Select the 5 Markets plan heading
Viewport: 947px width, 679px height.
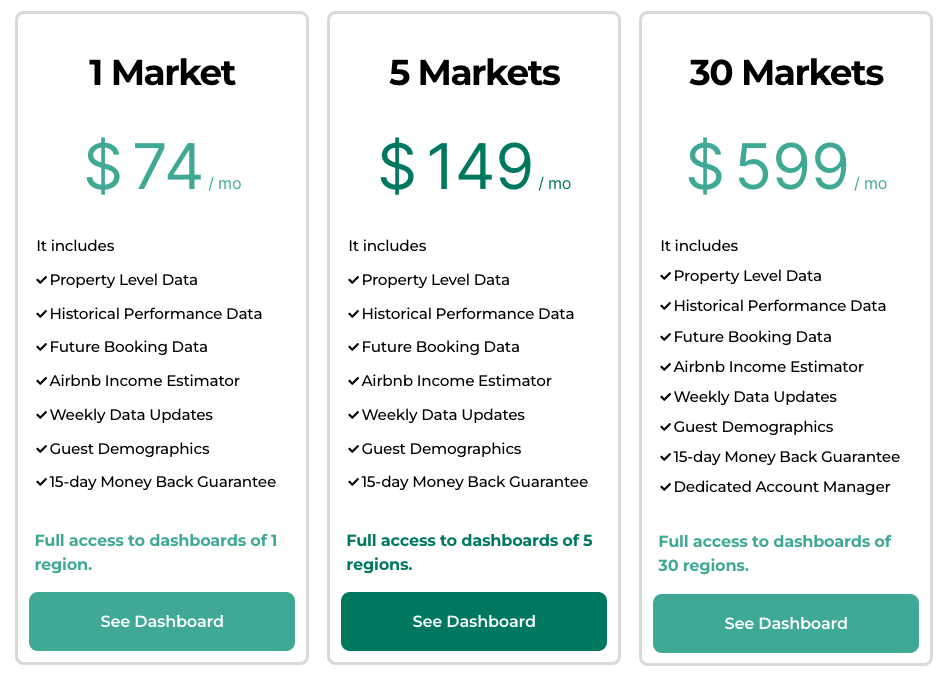click(x=474, y=73)
